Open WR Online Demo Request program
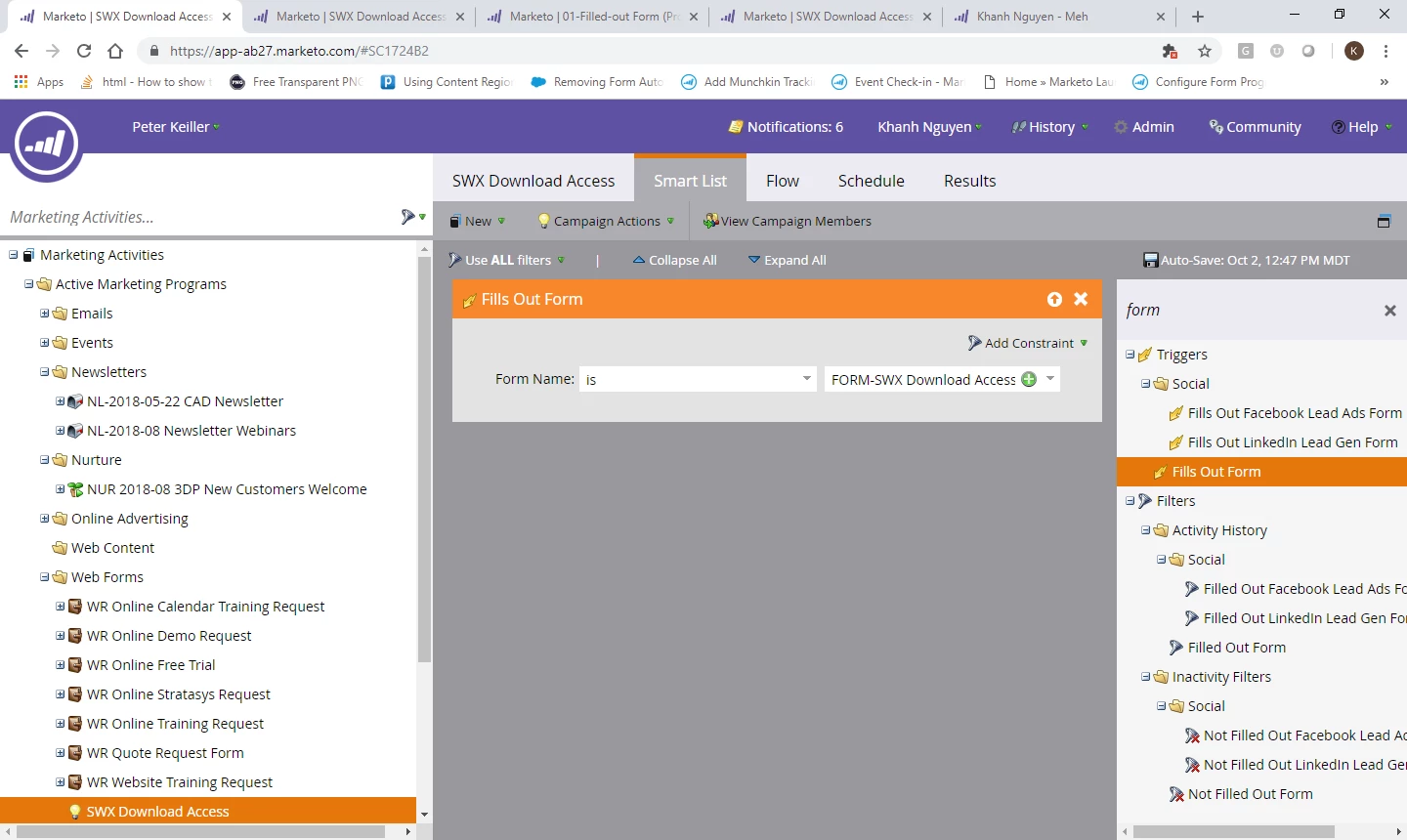The height and width of the screenshot is (840, 1407). pos(168,636)
